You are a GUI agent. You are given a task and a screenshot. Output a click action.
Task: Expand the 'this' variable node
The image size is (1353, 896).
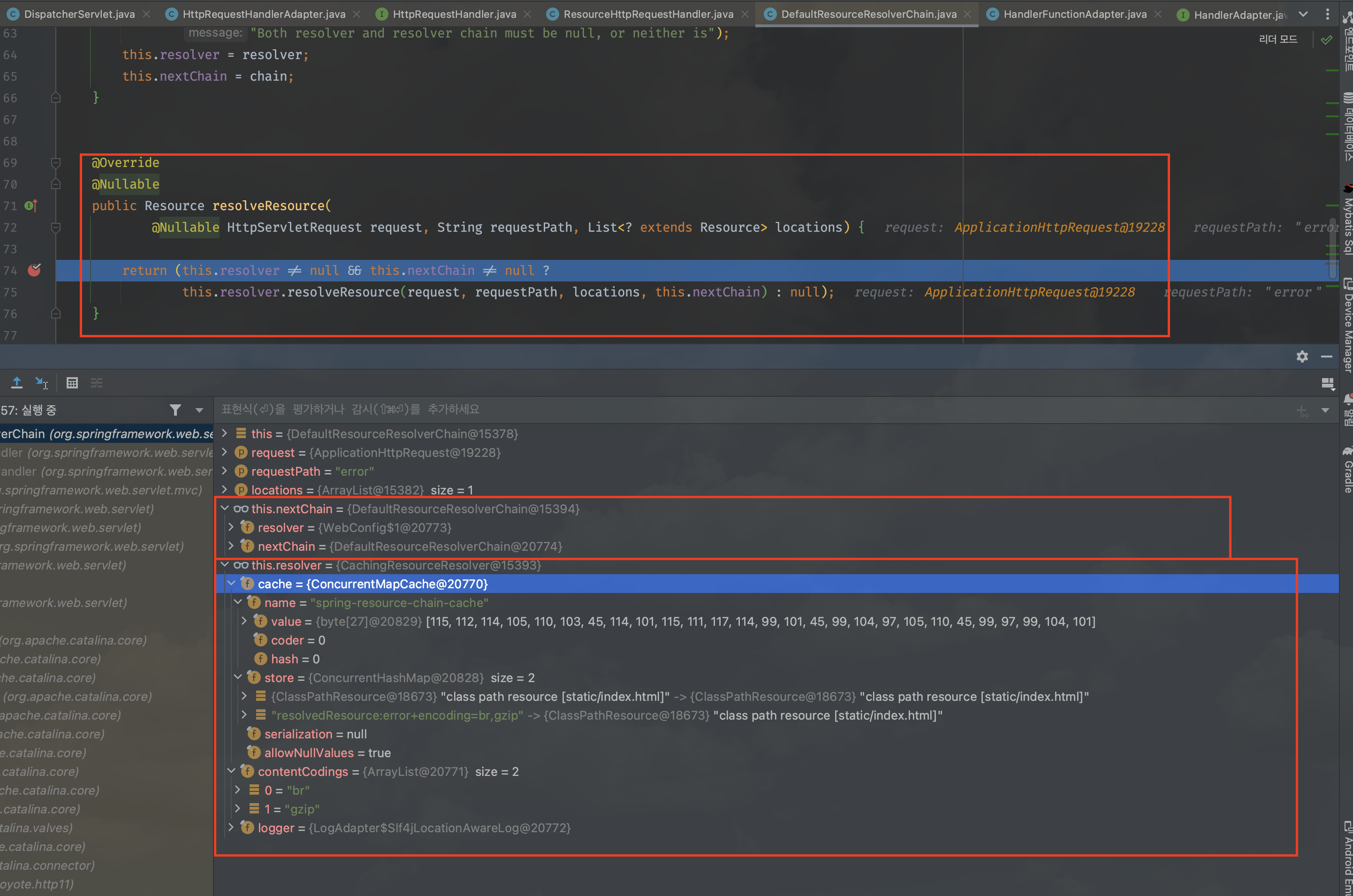[x=225, y=433]
